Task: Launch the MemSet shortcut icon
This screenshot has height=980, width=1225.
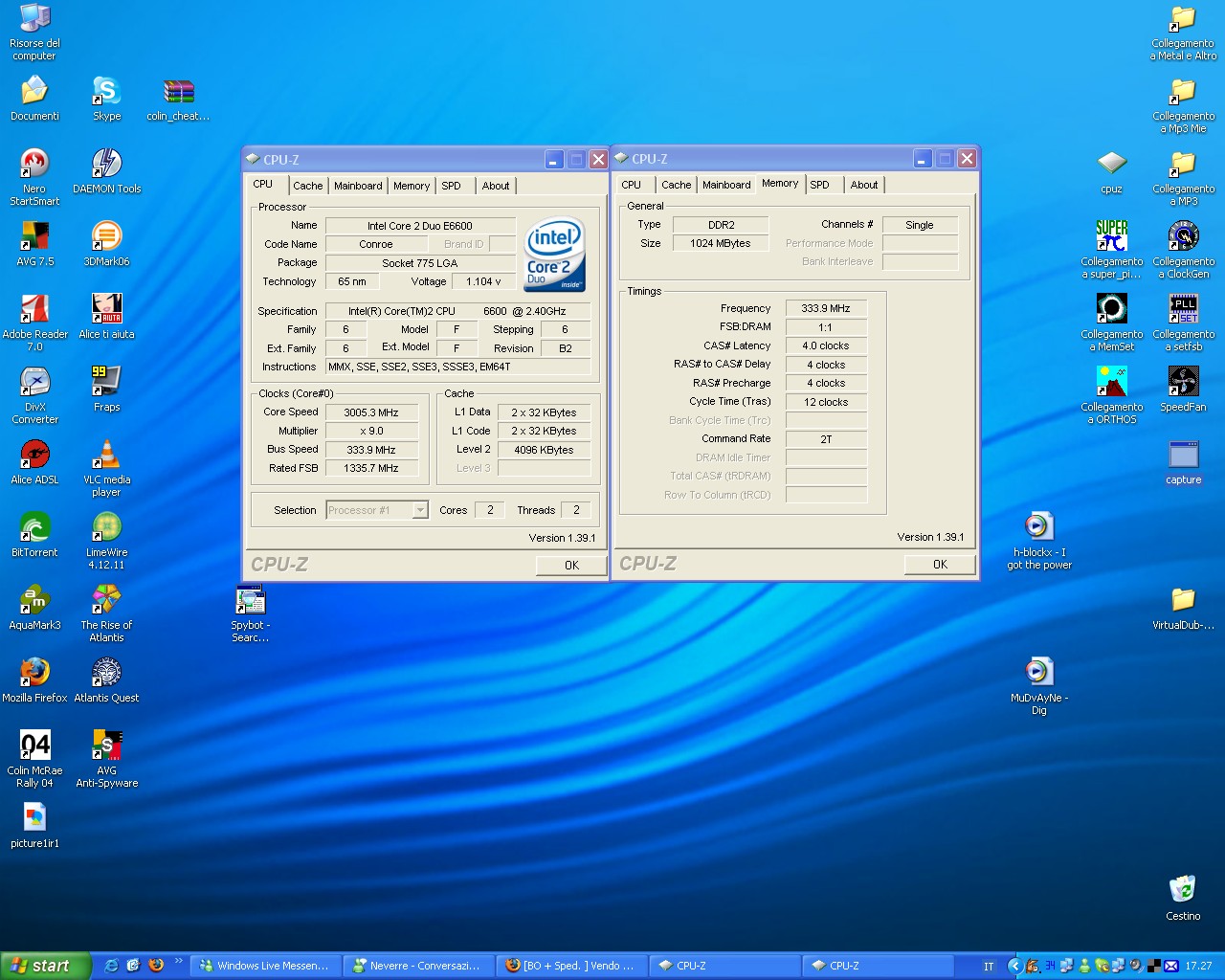Action: click(1111, 309)
